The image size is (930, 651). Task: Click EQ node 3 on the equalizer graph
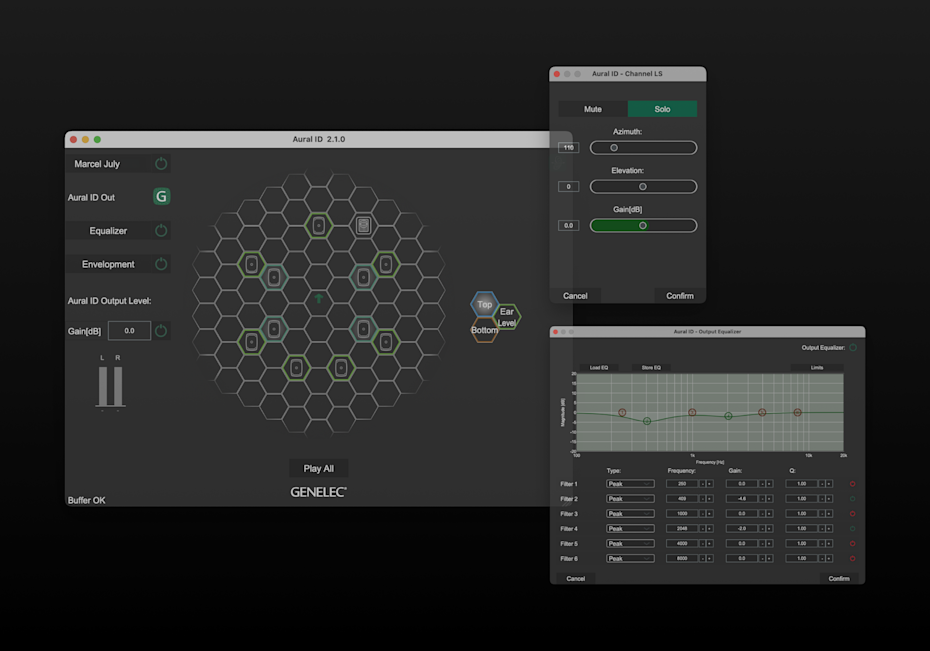coord(692,412)
